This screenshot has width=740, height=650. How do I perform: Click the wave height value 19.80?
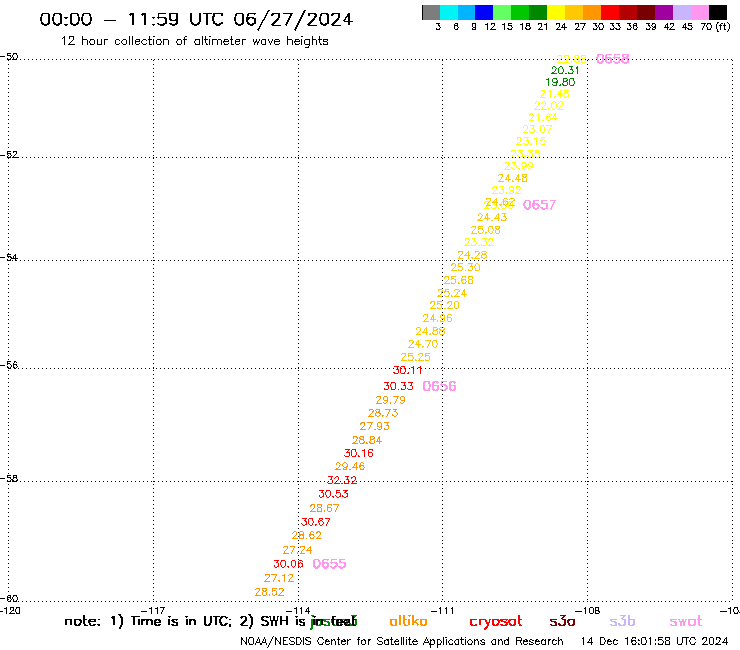click(x=560, y=82)
